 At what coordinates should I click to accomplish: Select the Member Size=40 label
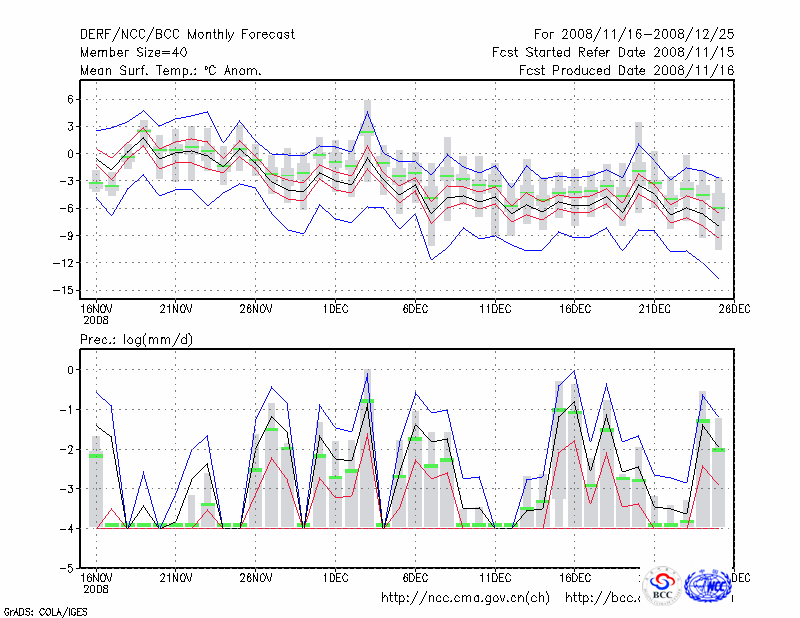[x=133, y=53]
